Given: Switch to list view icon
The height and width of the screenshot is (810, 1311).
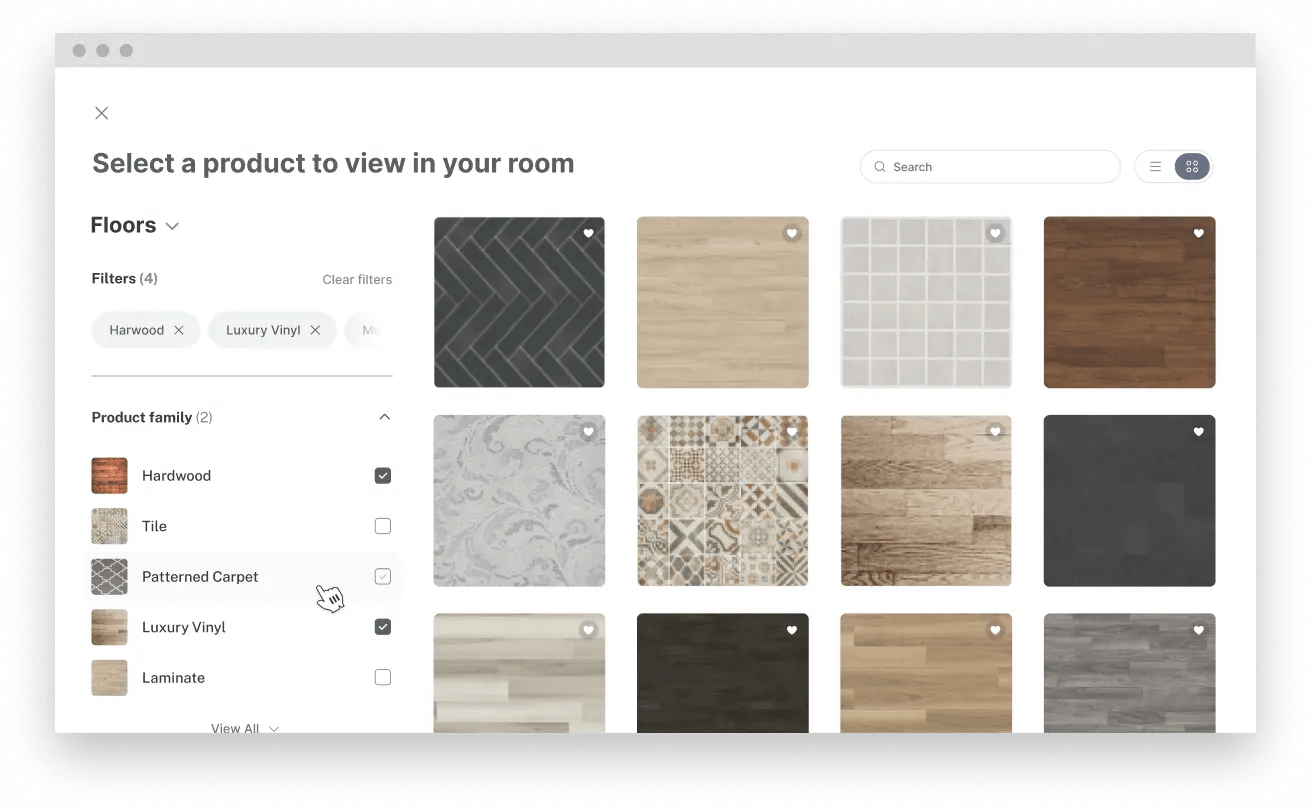Looking at the screenshot, I should (x=1155, y=167).
